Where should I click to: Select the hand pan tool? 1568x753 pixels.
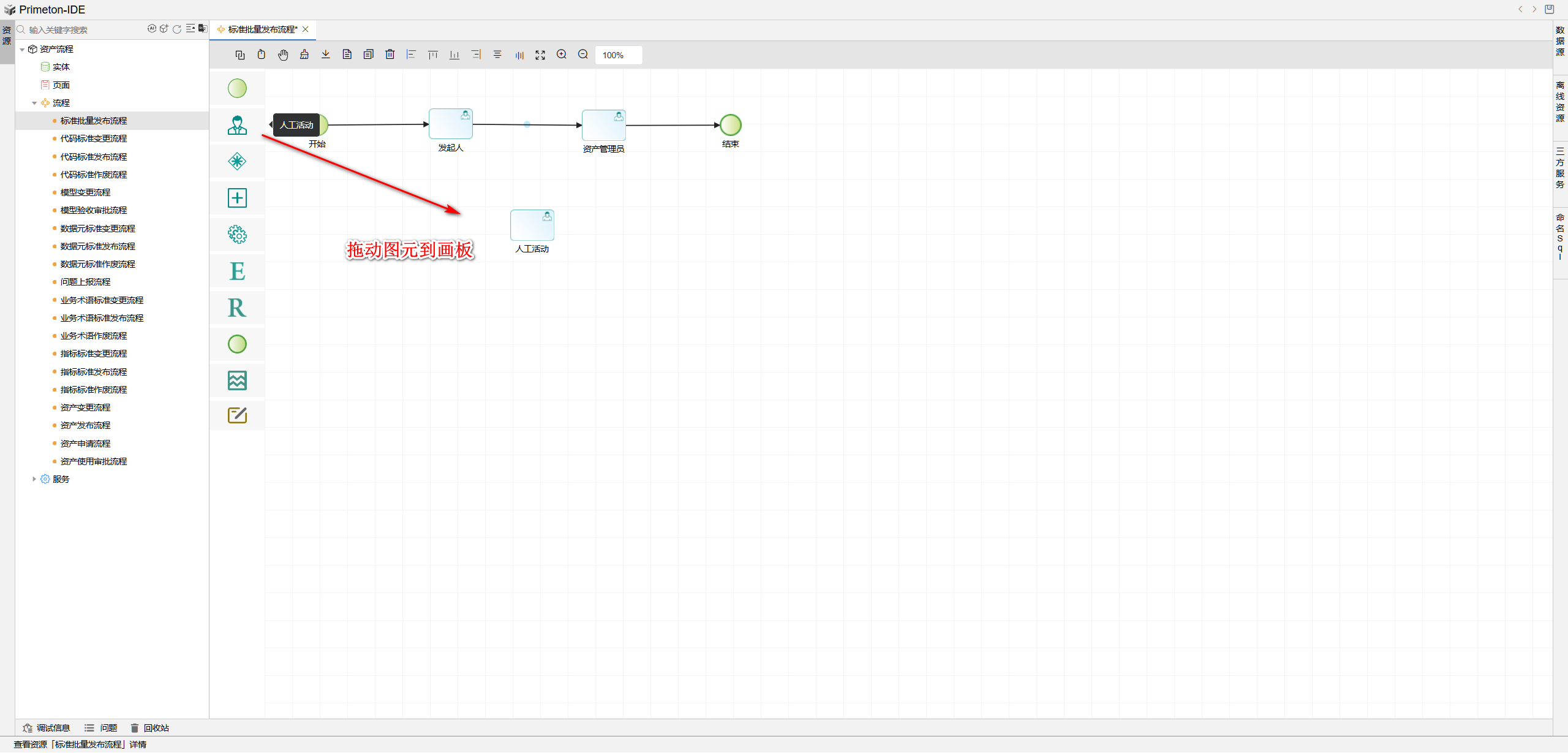click(283, 55)
